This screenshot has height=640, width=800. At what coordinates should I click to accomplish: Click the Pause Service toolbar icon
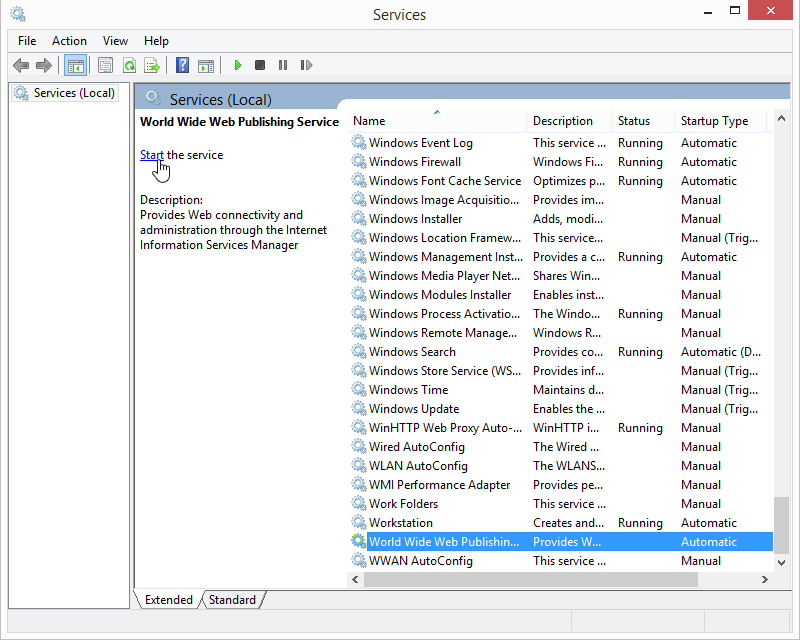pyautogui.click(x=283, y=65)
